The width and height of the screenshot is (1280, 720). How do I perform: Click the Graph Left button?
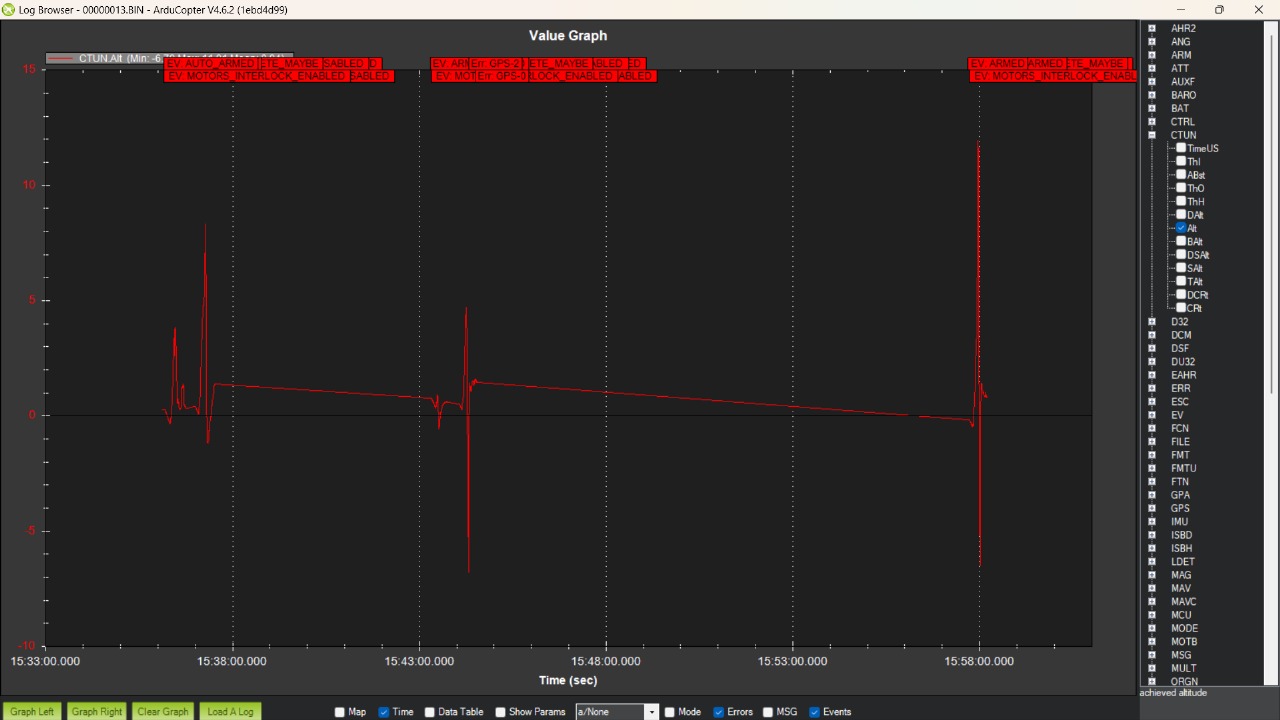(32, 711)
